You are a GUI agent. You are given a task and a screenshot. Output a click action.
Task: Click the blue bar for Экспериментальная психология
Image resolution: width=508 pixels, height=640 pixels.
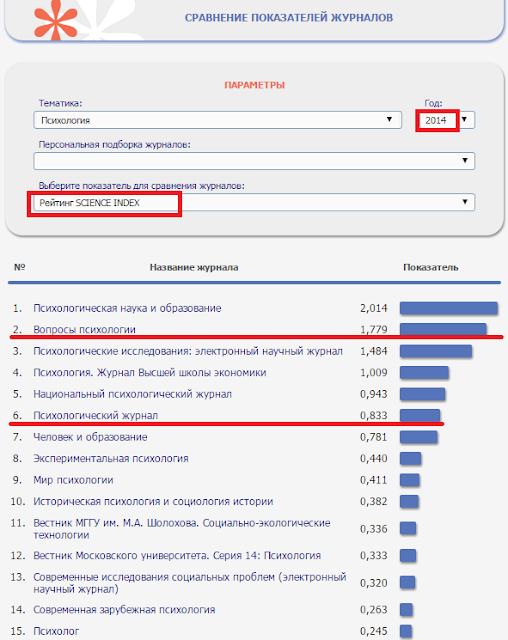(410, 458)
